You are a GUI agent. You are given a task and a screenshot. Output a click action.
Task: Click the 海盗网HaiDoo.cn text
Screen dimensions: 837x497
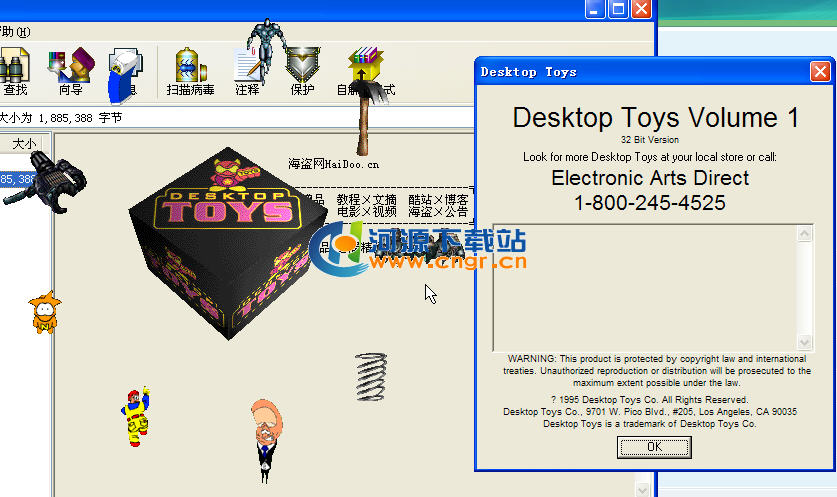[x=334, y=164]
